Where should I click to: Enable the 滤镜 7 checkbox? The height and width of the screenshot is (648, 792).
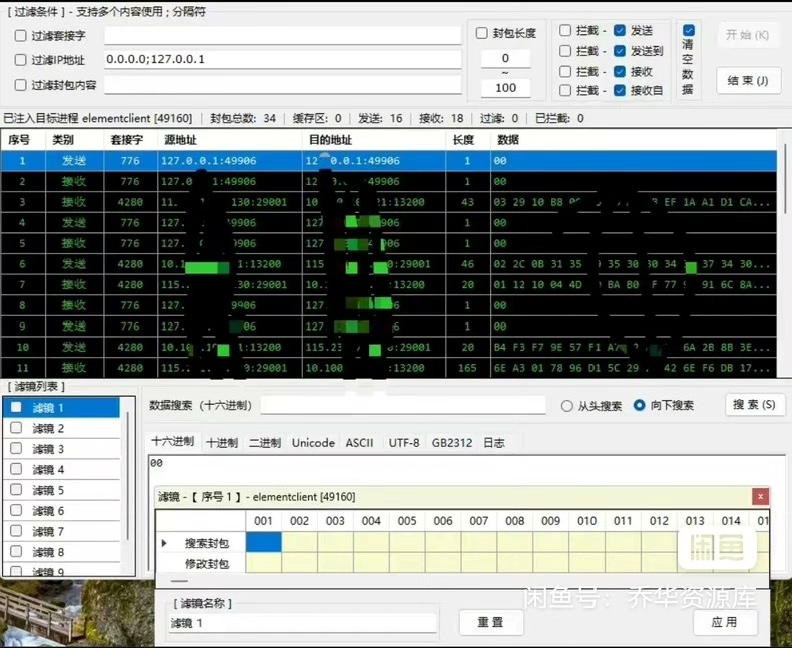point(16,531)
